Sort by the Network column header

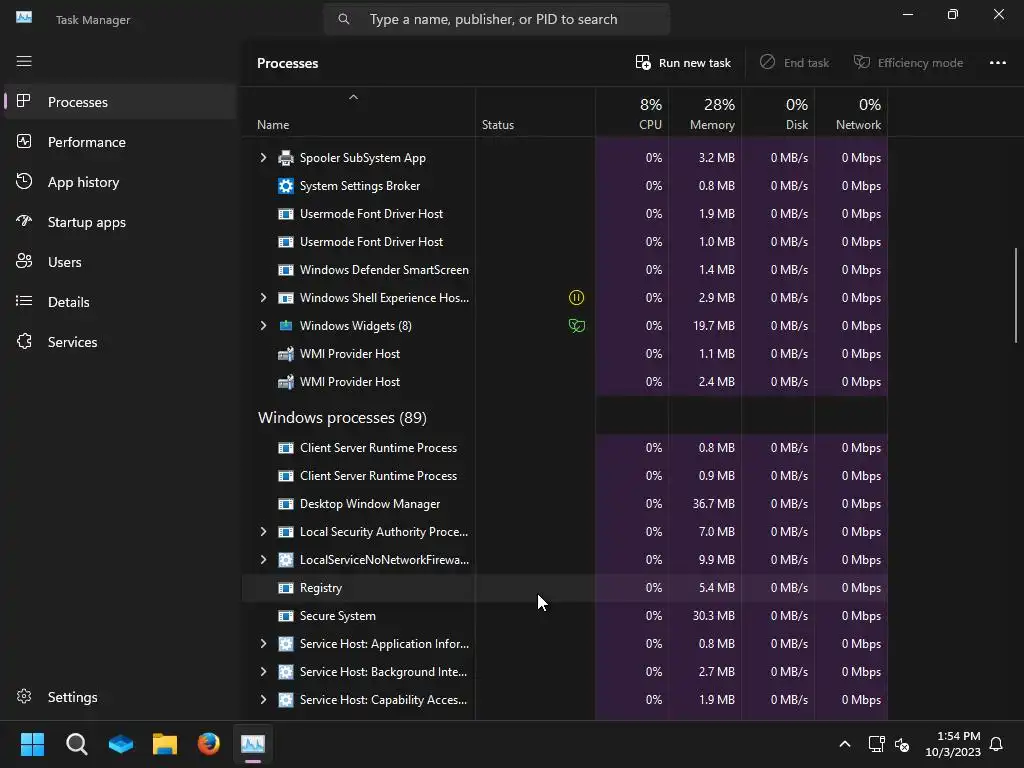[x=852, y=113]
